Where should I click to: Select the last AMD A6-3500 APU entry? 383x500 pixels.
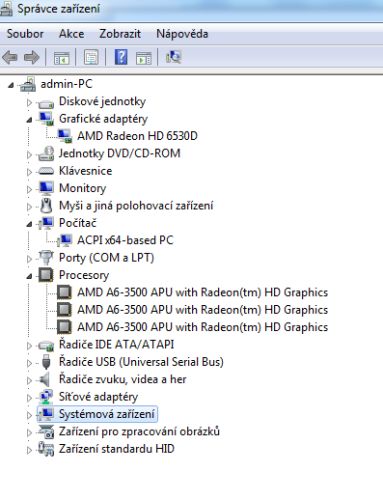pyautogui.click(x=202, y=327)
